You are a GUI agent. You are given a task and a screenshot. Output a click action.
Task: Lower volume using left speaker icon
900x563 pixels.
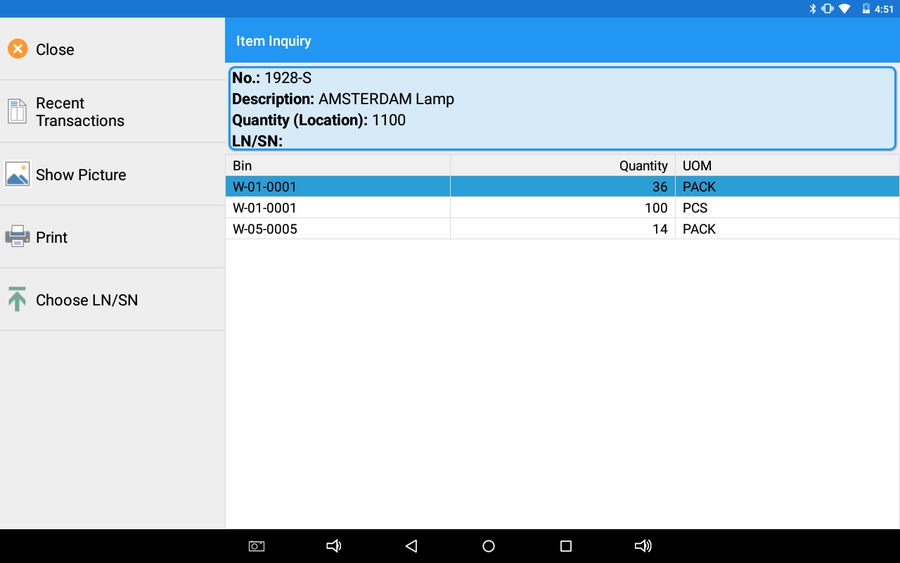pos(334,546)
